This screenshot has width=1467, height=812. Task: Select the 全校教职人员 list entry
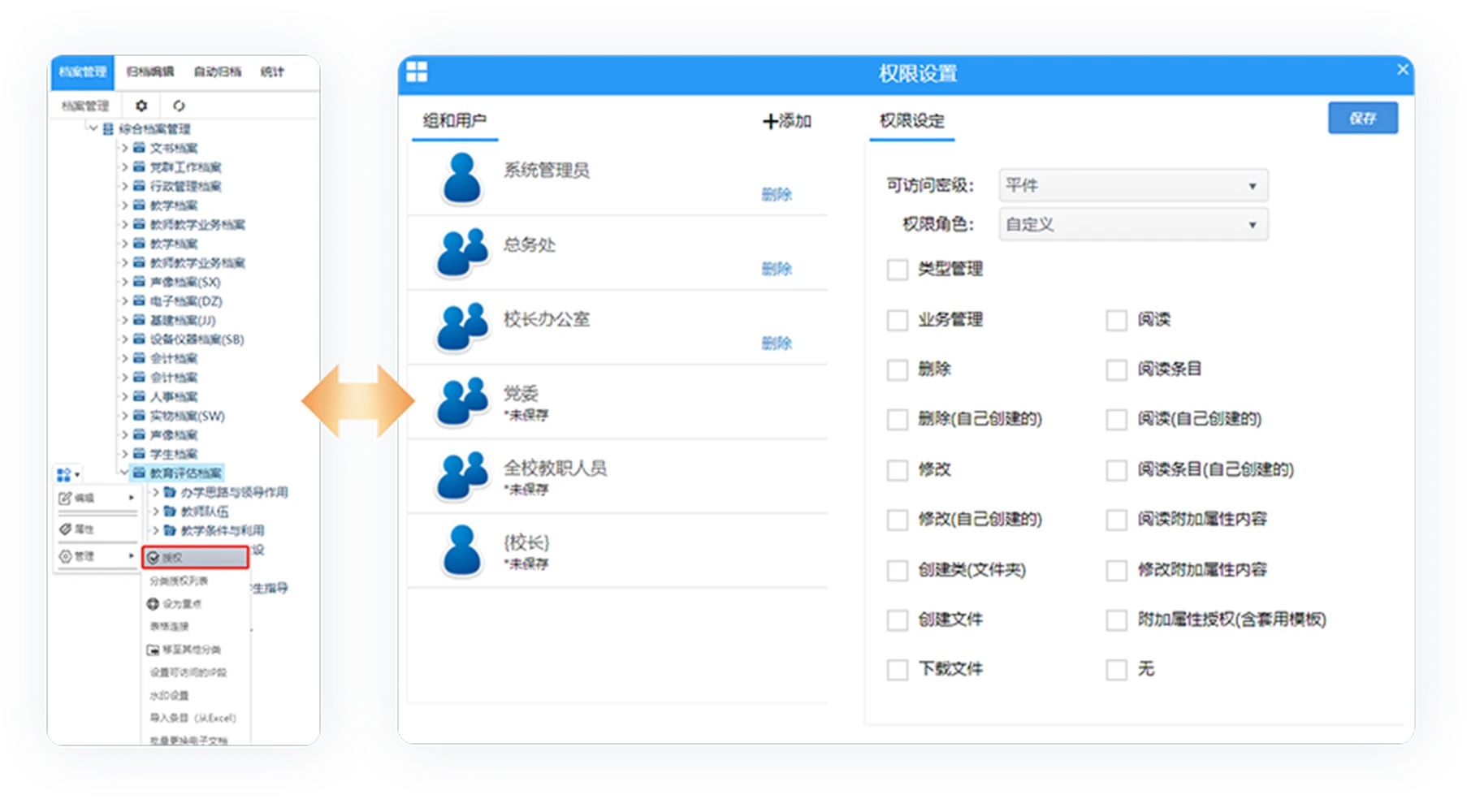coord(555,469)
